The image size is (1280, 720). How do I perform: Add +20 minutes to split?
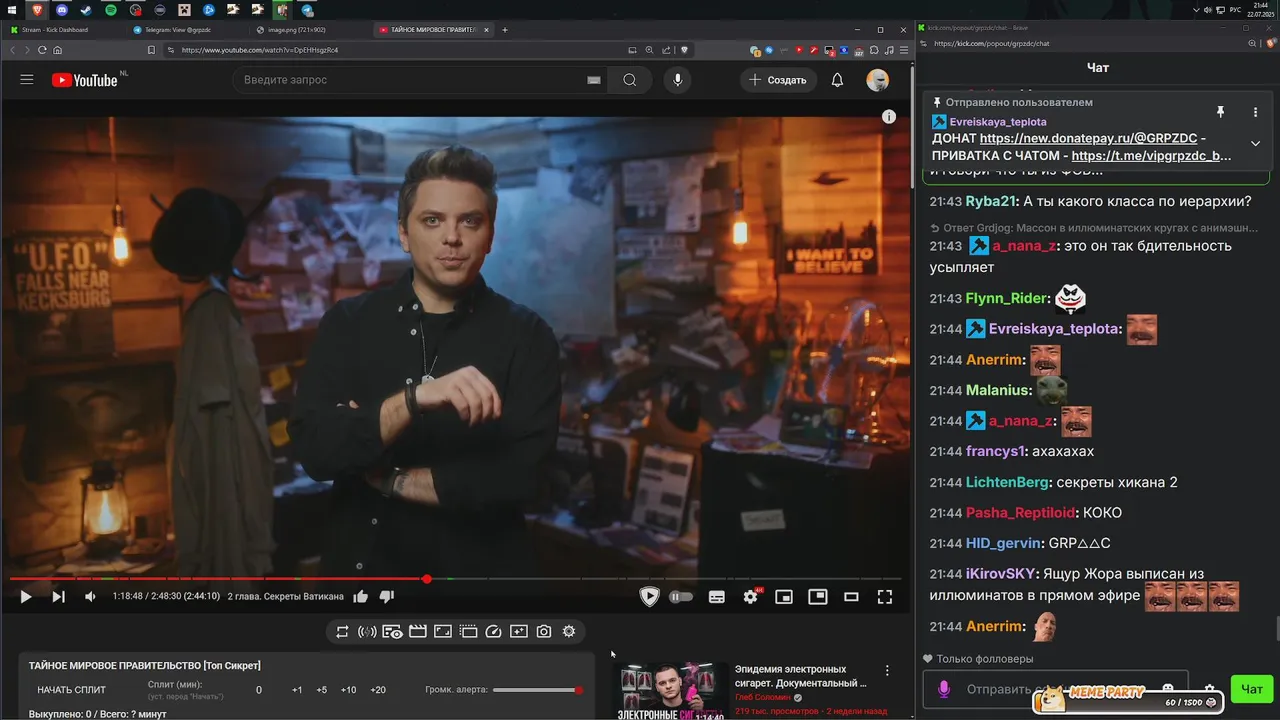pyautogui.click(x=378, y=690)
